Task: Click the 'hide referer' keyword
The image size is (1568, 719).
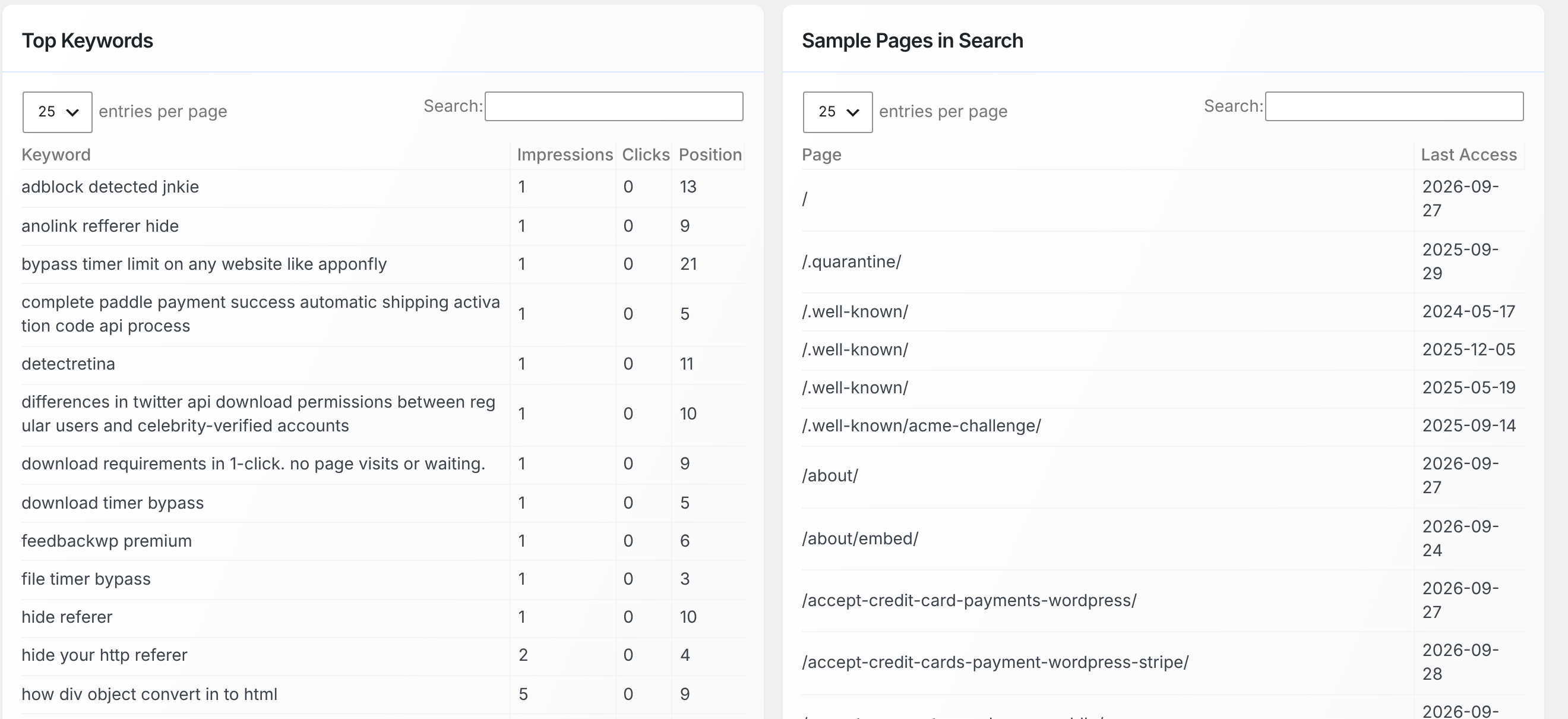Action: point(67,617)
